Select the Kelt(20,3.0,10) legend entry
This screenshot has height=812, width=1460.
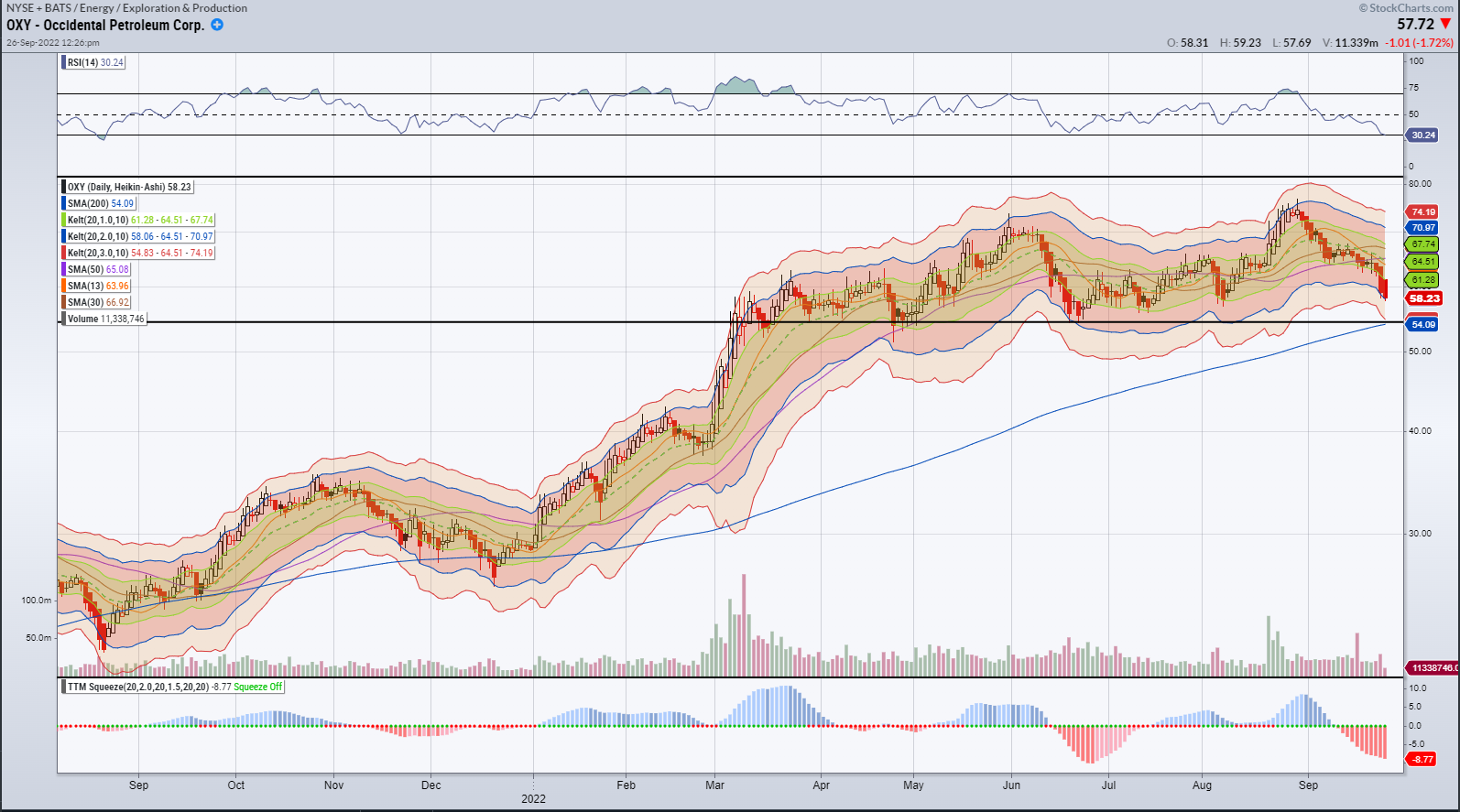click(138, 253)
